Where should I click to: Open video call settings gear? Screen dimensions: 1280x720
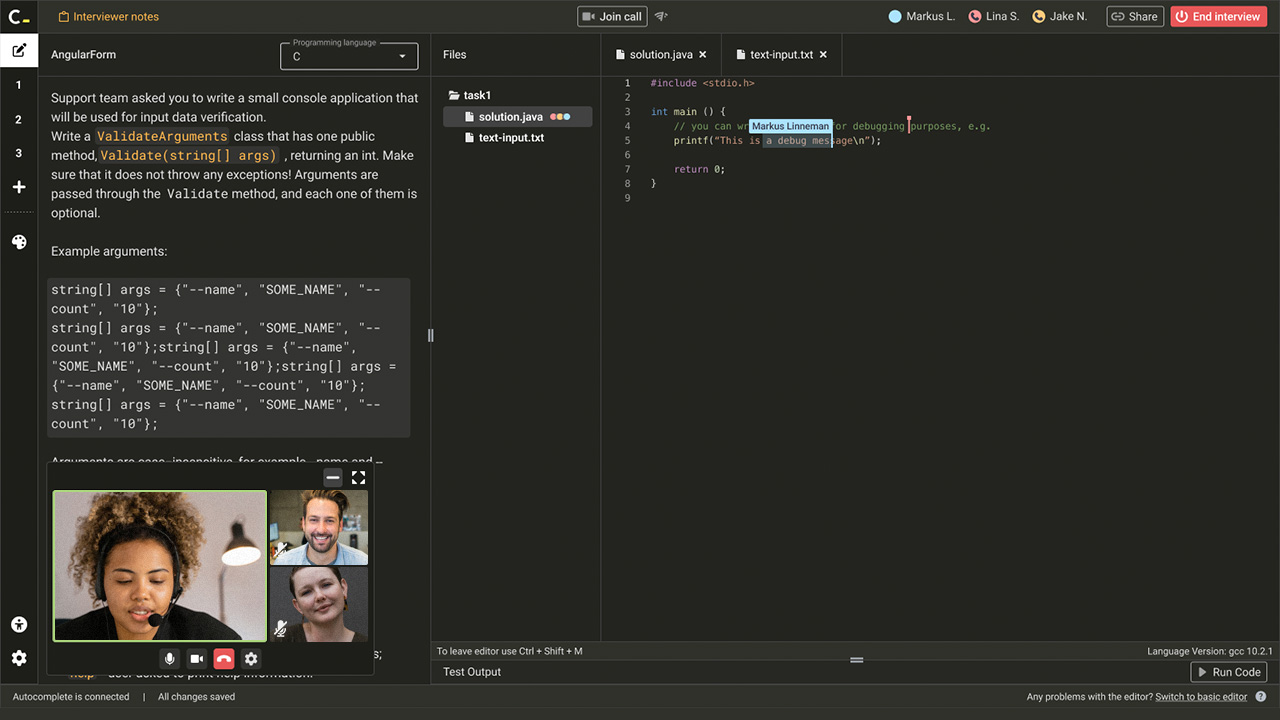pos(251,659)
